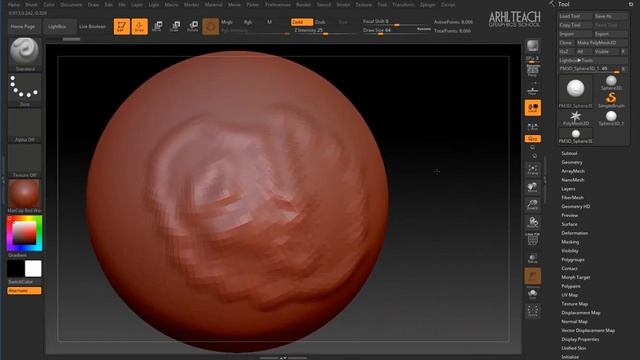Open the Alpha menu
The height and width of the screenshot is (360, 640).
pos(14,4)
